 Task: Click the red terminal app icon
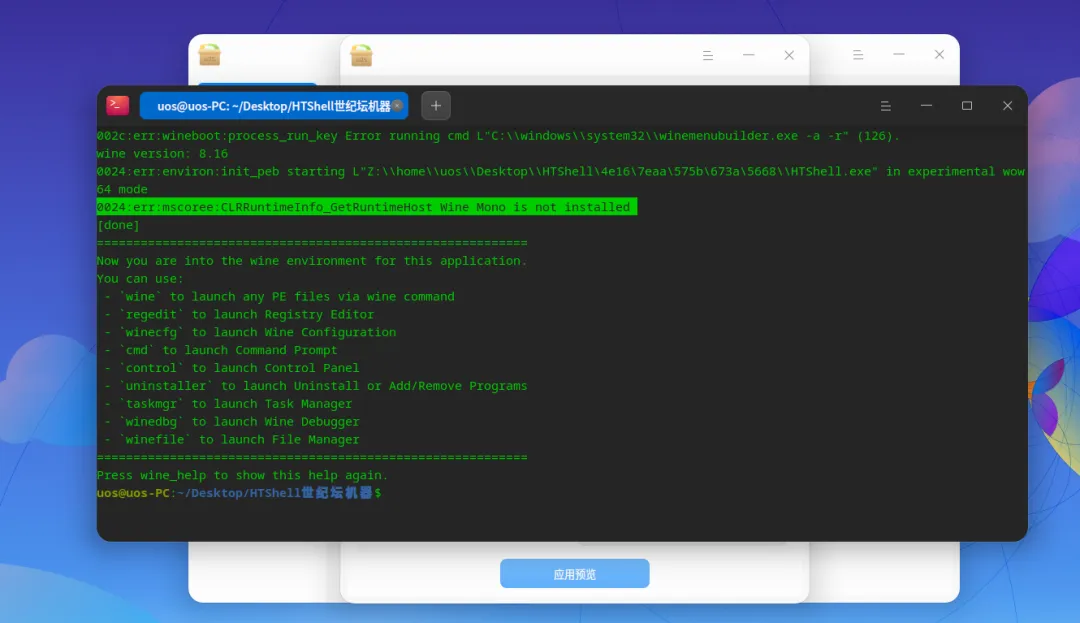pyautogui.click(x=118, y=105)
